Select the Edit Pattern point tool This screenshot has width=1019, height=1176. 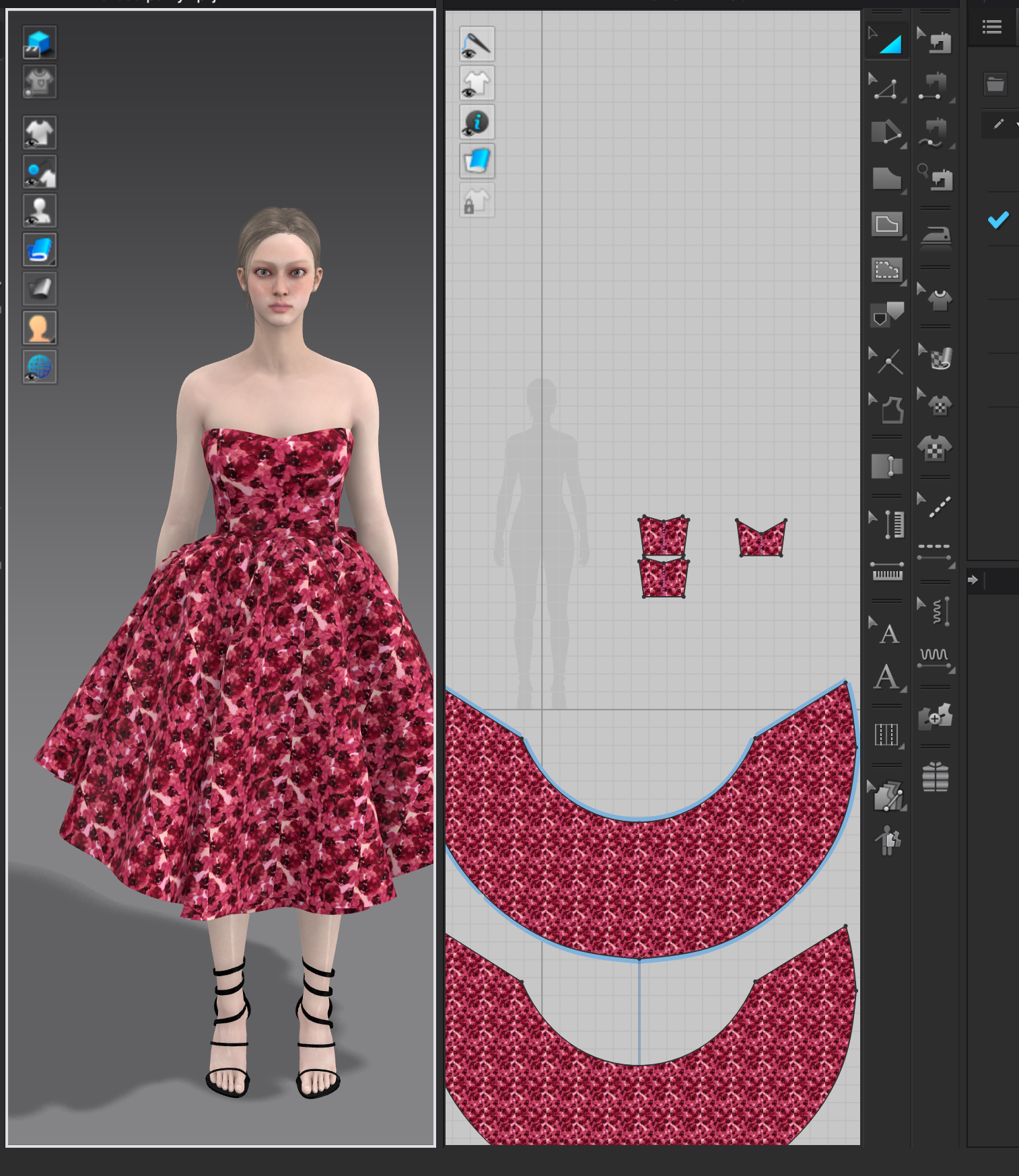886,87
